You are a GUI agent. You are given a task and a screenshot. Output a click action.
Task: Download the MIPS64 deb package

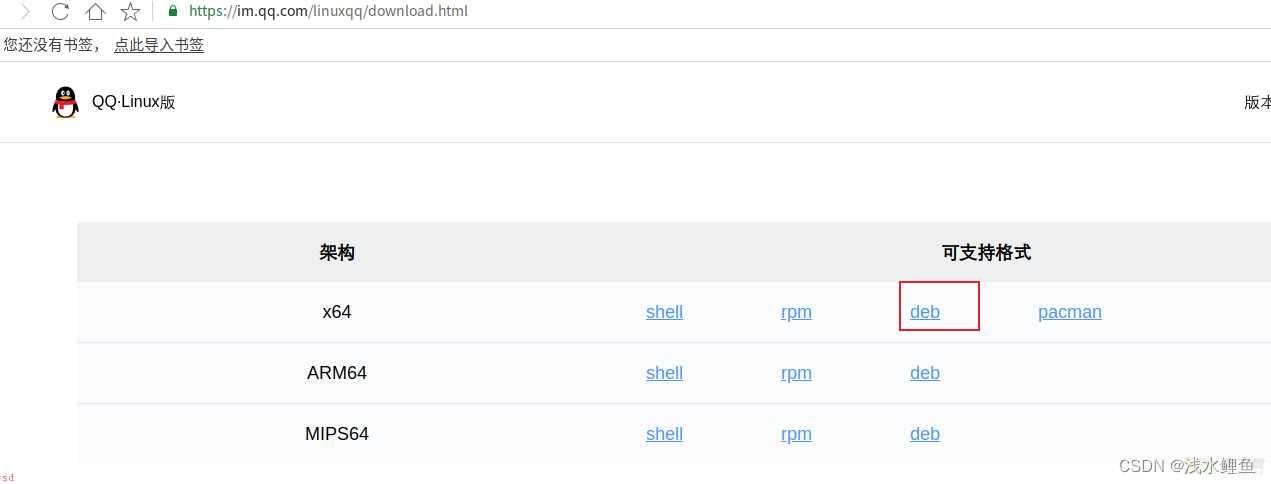pyautogui.click(x=925, y=434)
